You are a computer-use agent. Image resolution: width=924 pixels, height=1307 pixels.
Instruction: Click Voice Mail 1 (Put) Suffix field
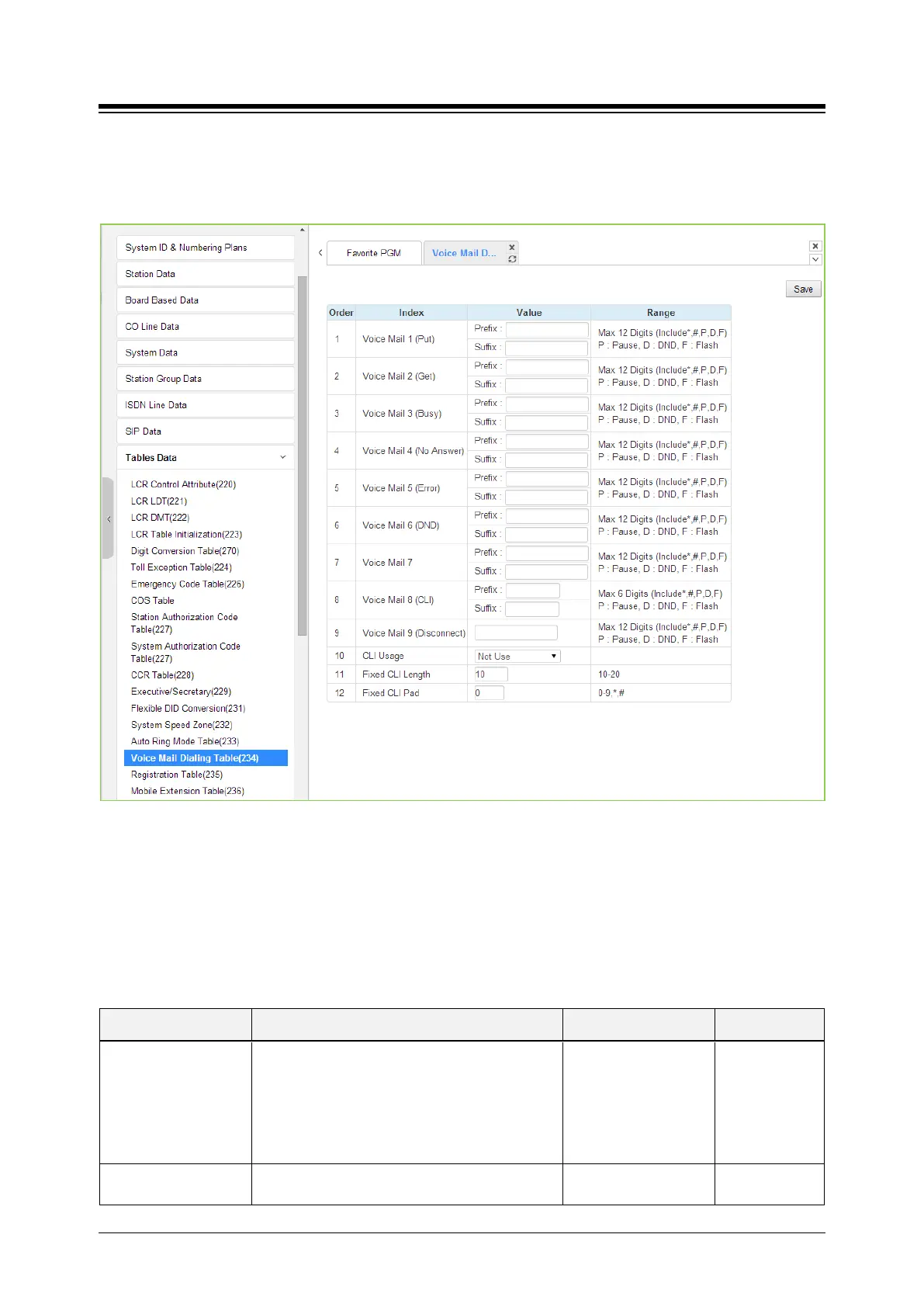pyautogui.click(x=546, y=348)
